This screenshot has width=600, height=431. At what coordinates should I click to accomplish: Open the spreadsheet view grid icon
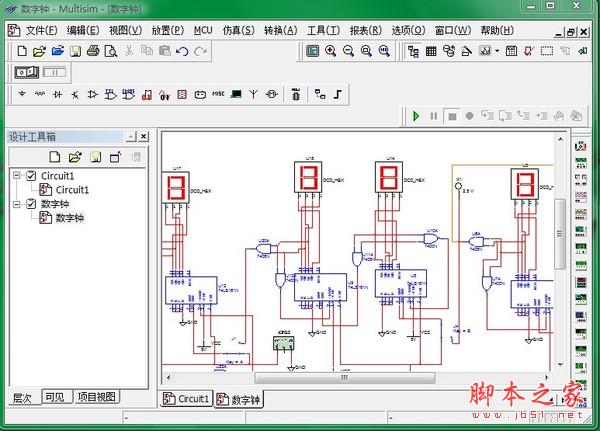(431, 51)
